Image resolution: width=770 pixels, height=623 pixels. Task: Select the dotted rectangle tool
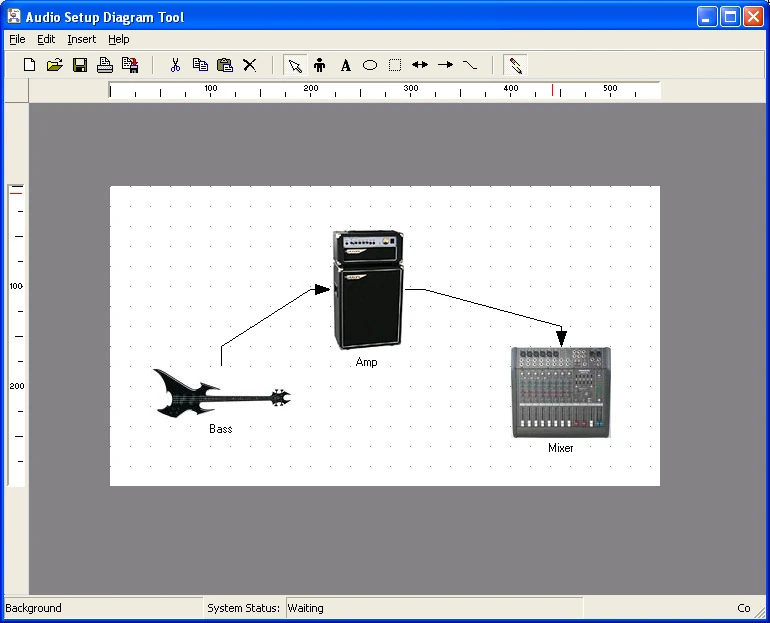click(x=395, y=65)
